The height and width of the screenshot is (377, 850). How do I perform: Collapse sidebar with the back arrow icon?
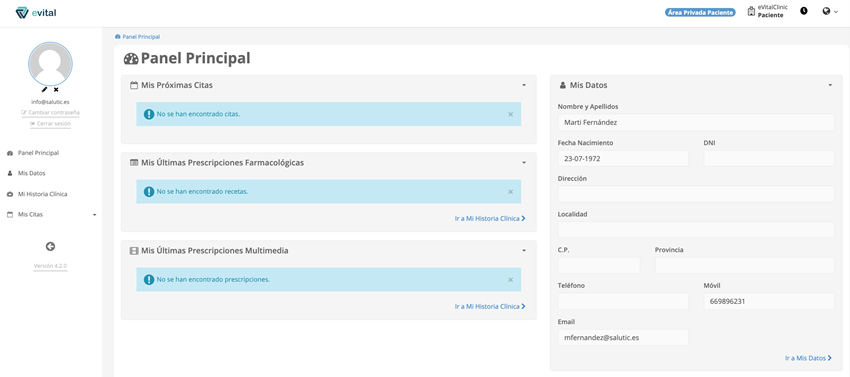50,247
